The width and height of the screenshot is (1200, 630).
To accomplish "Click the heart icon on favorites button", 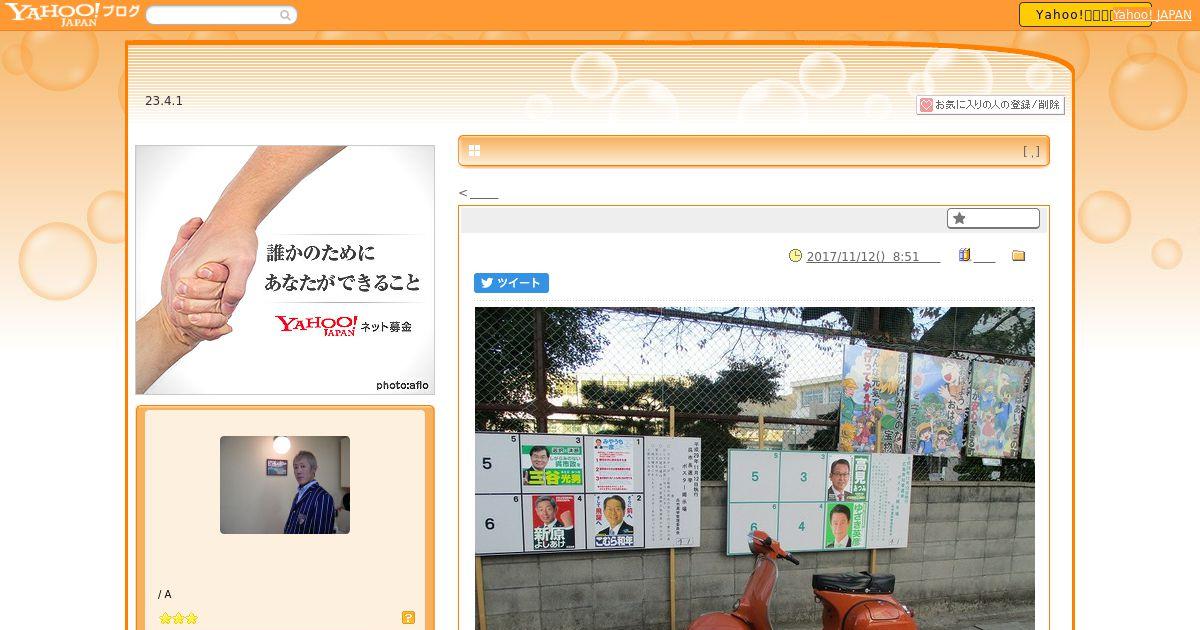I will click(926, 105).
